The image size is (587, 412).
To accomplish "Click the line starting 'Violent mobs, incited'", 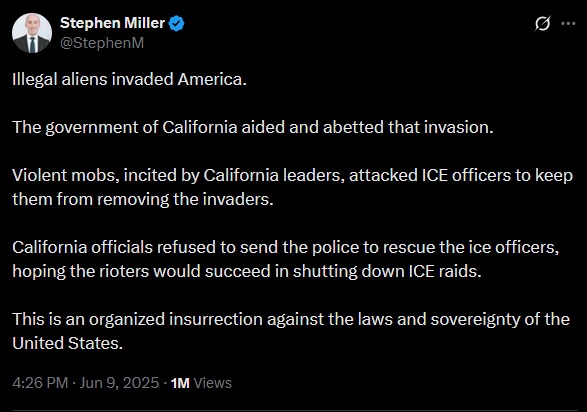I will [292, 176].
